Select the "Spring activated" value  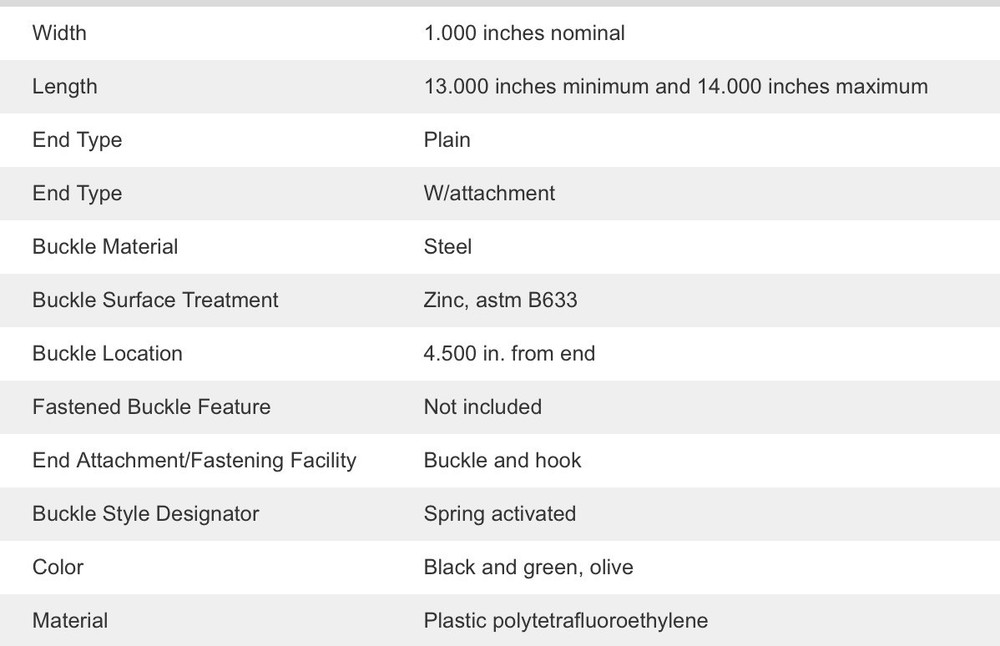click(499, 514)
